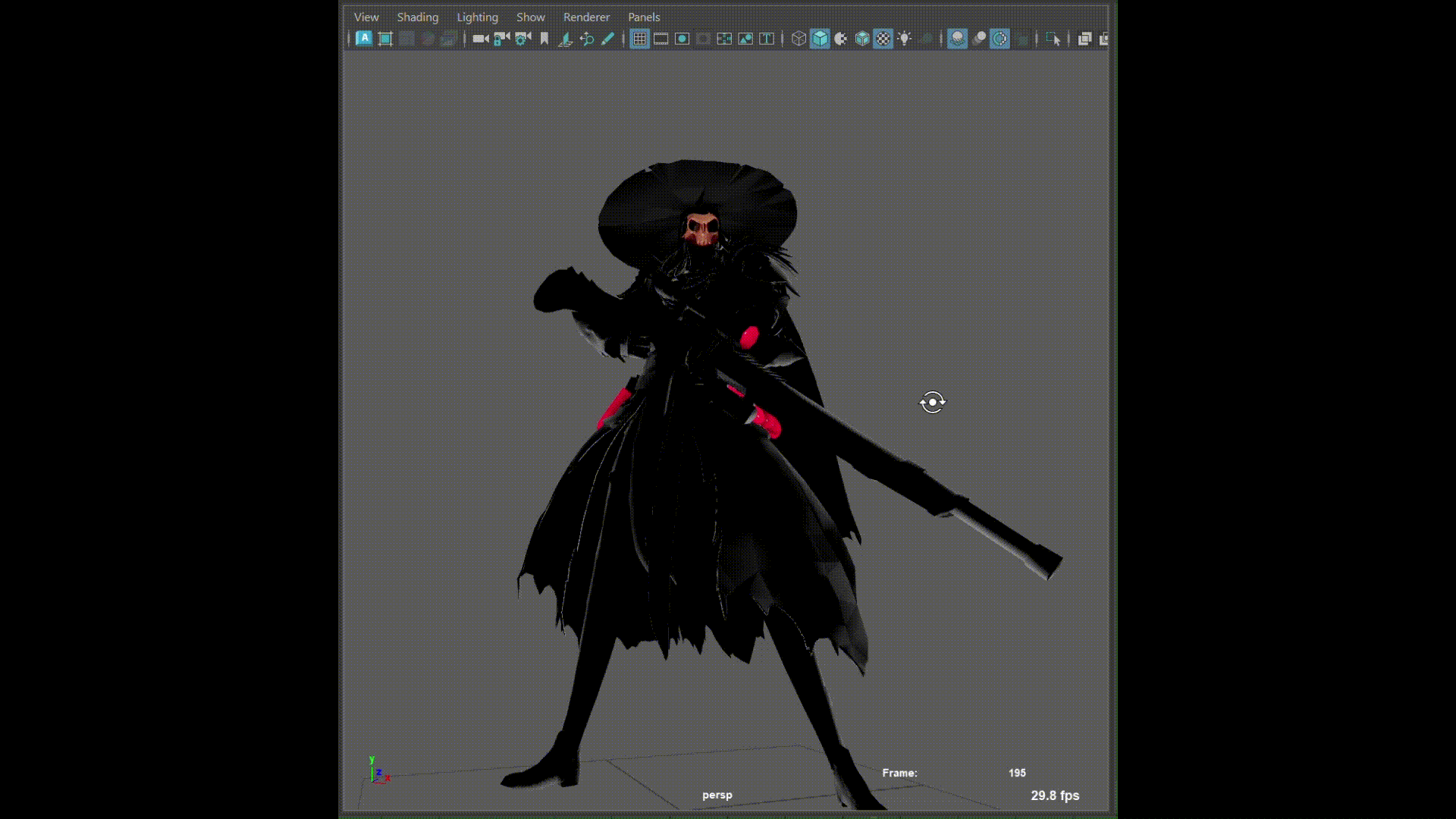
Task: Click the frame number field showing 195
Action: 1017,773
